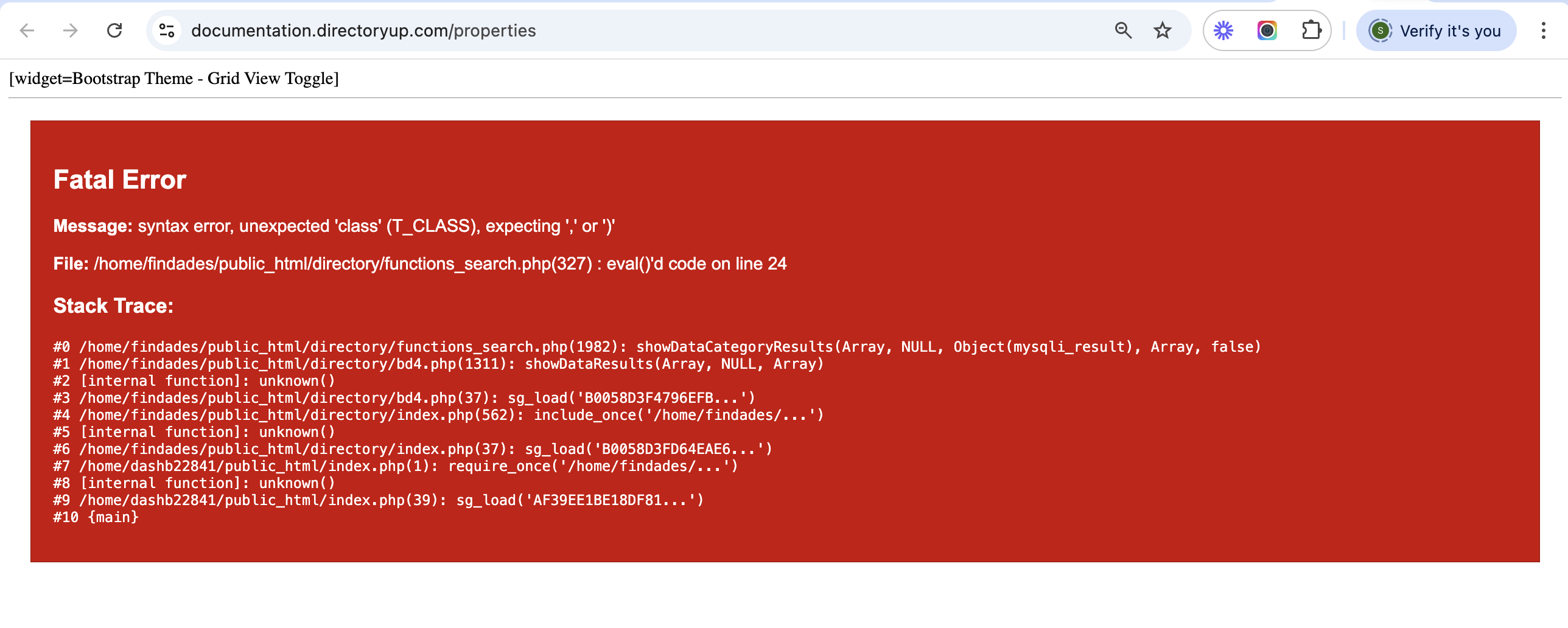Open the blue starburst extension
The width and height of the screenshot is (1568, 628).
(1223, 30)
